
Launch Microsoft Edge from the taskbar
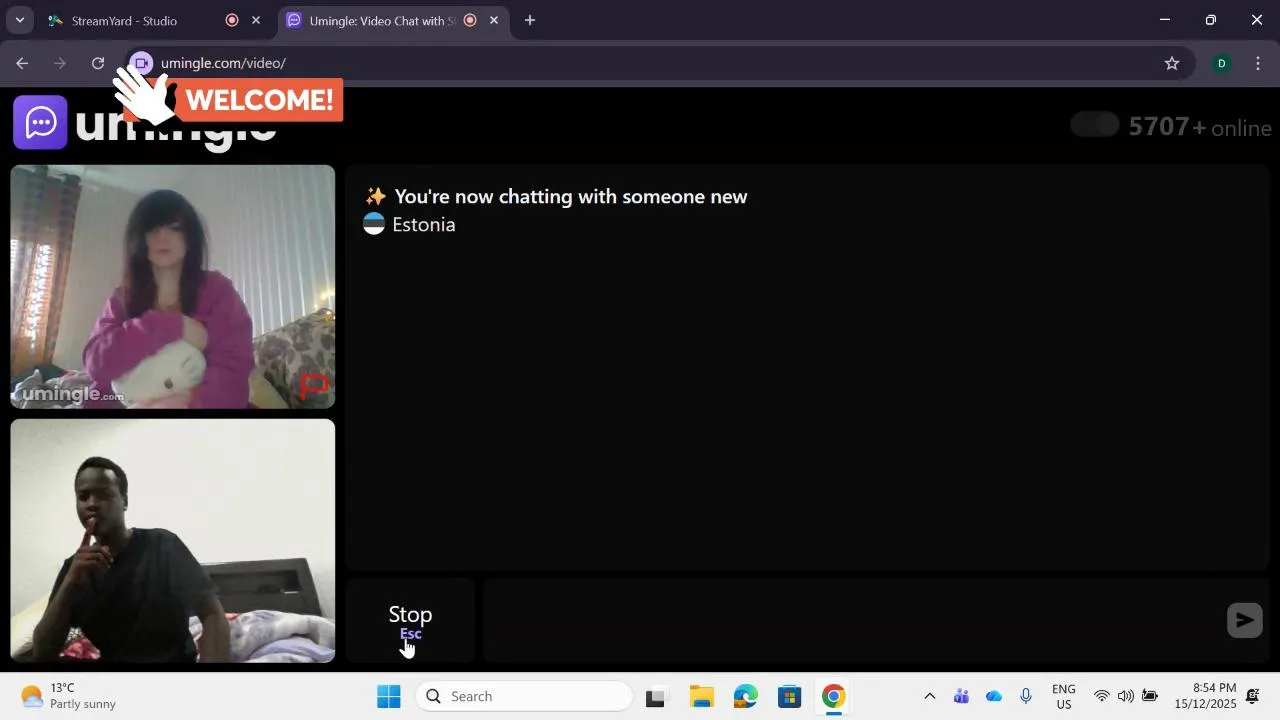click(746, 696)
